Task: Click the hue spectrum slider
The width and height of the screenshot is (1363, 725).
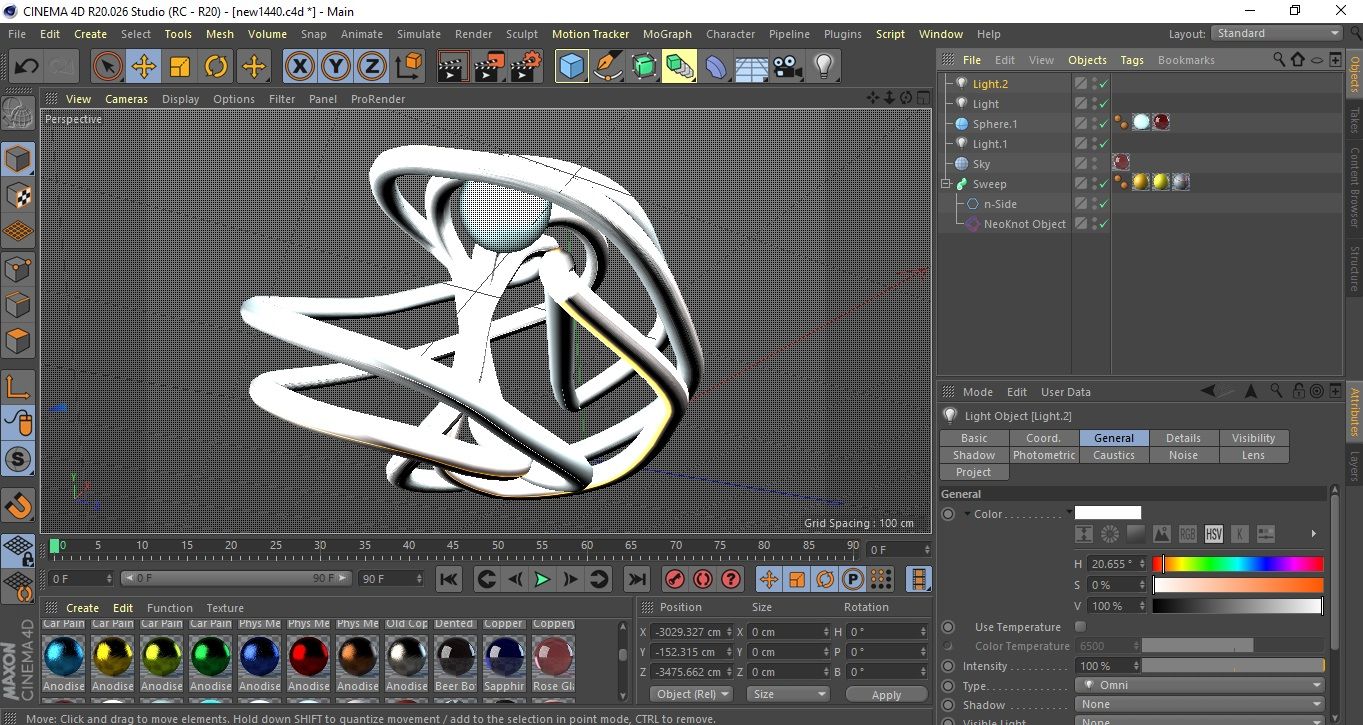Action: pyautogui.click(x=1238, y=565)
